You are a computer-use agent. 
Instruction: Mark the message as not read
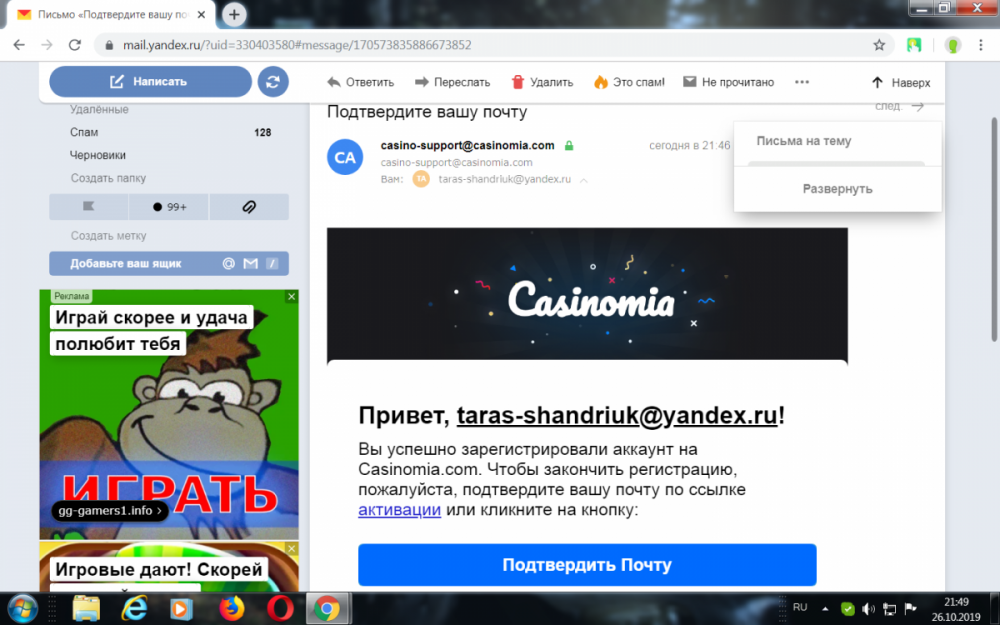point(728,82)
